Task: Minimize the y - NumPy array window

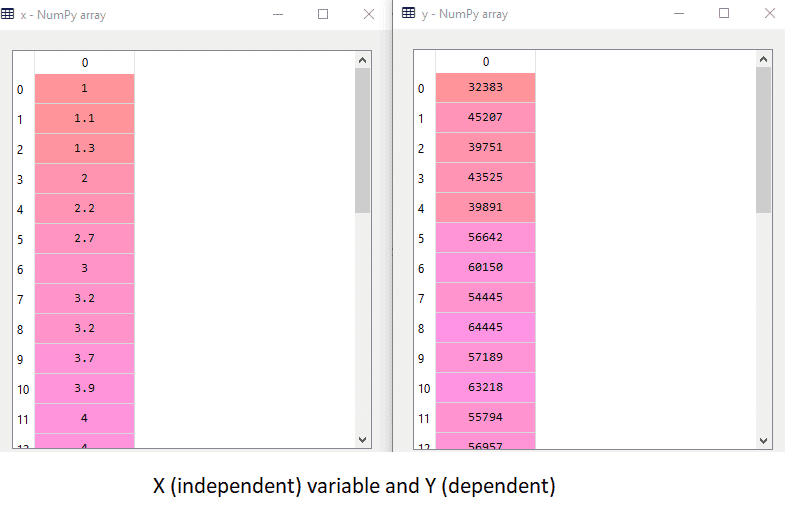Action: click(677, 14)
